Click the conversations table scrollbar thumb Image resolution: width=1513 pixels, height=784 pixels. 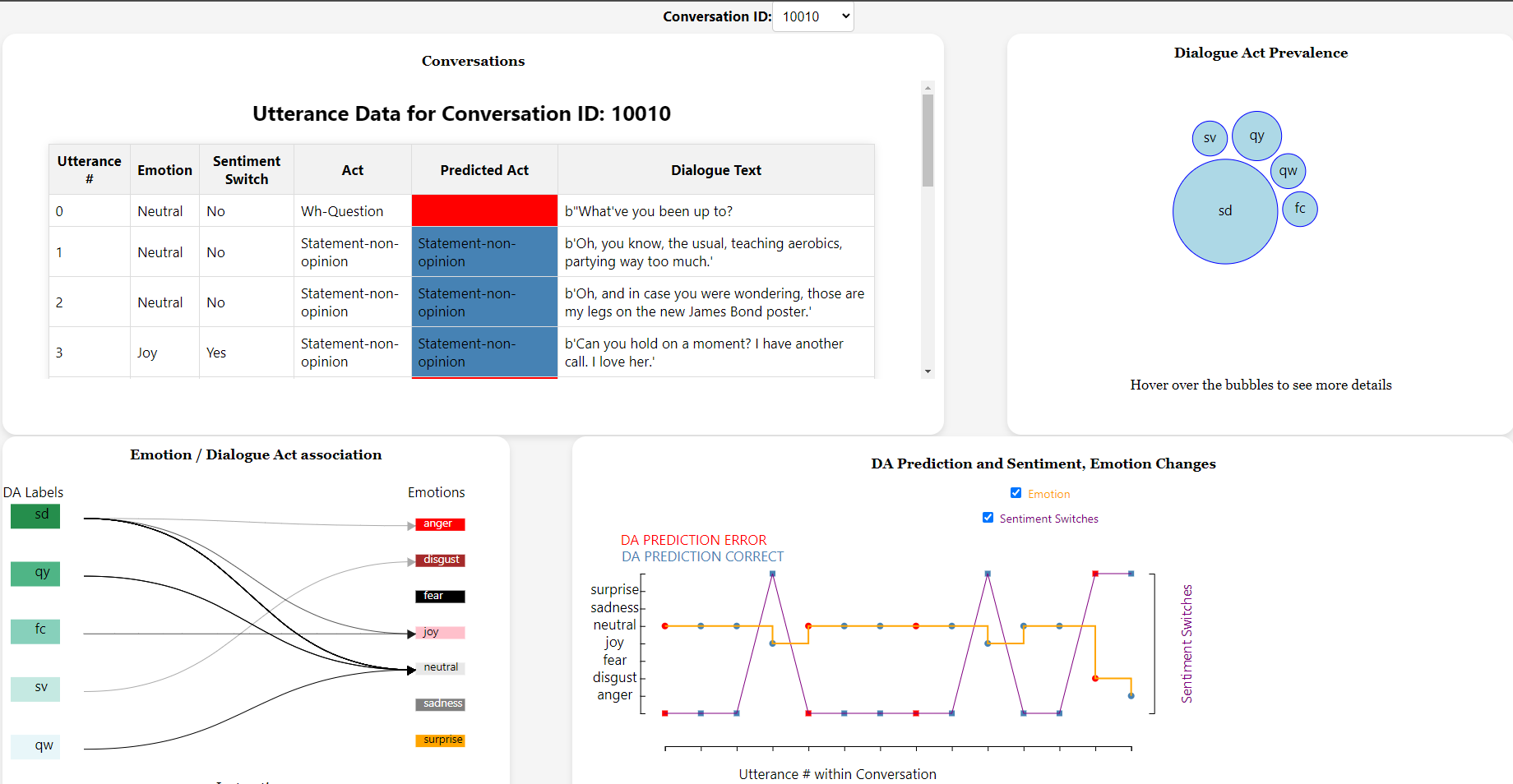click(928, 141)
